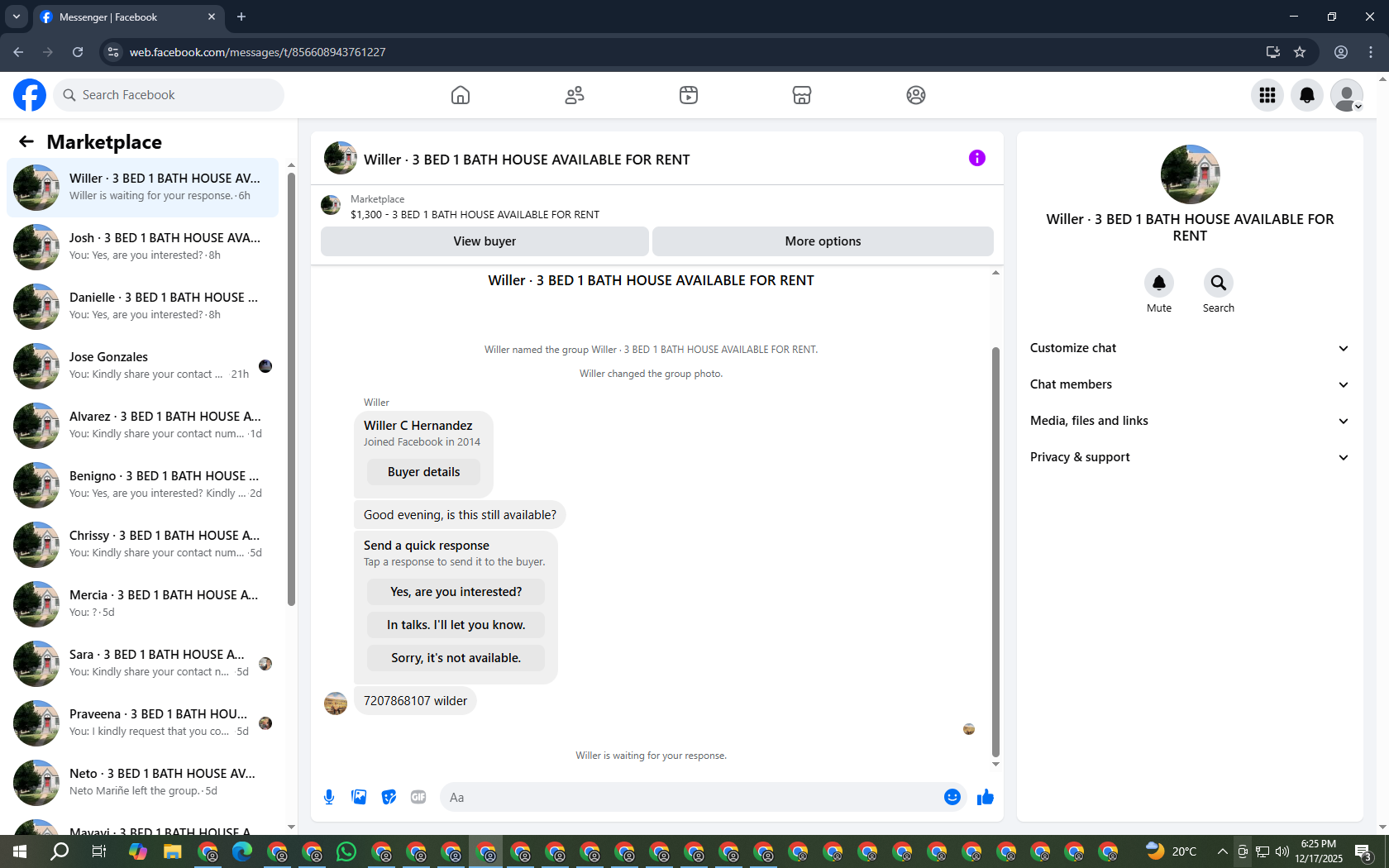Open Josh conversation in the list
The height and width of the screenshot is (868, 1389).
click(142, 247)
